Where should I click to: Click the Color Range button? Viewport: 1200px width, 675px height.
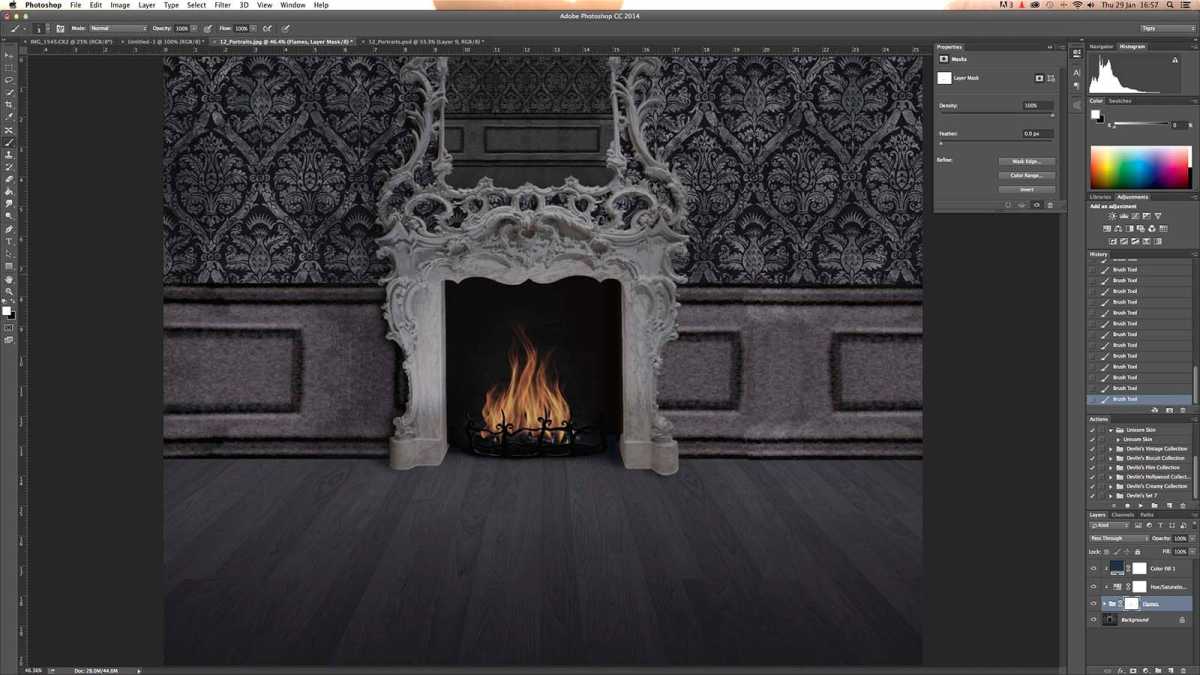(1027, 175)
